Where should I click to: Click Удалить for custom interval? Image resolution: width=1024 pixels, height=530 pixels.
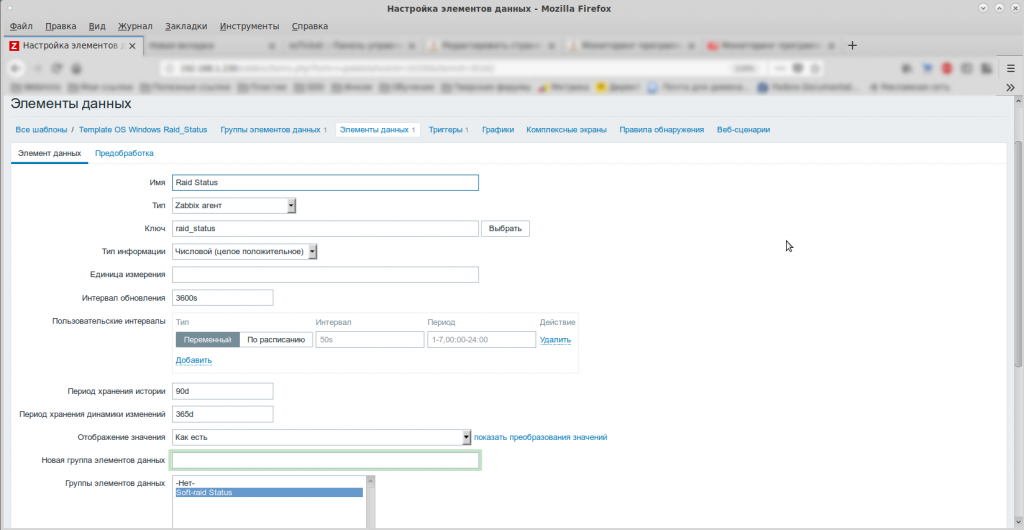(x=555, y=340)
